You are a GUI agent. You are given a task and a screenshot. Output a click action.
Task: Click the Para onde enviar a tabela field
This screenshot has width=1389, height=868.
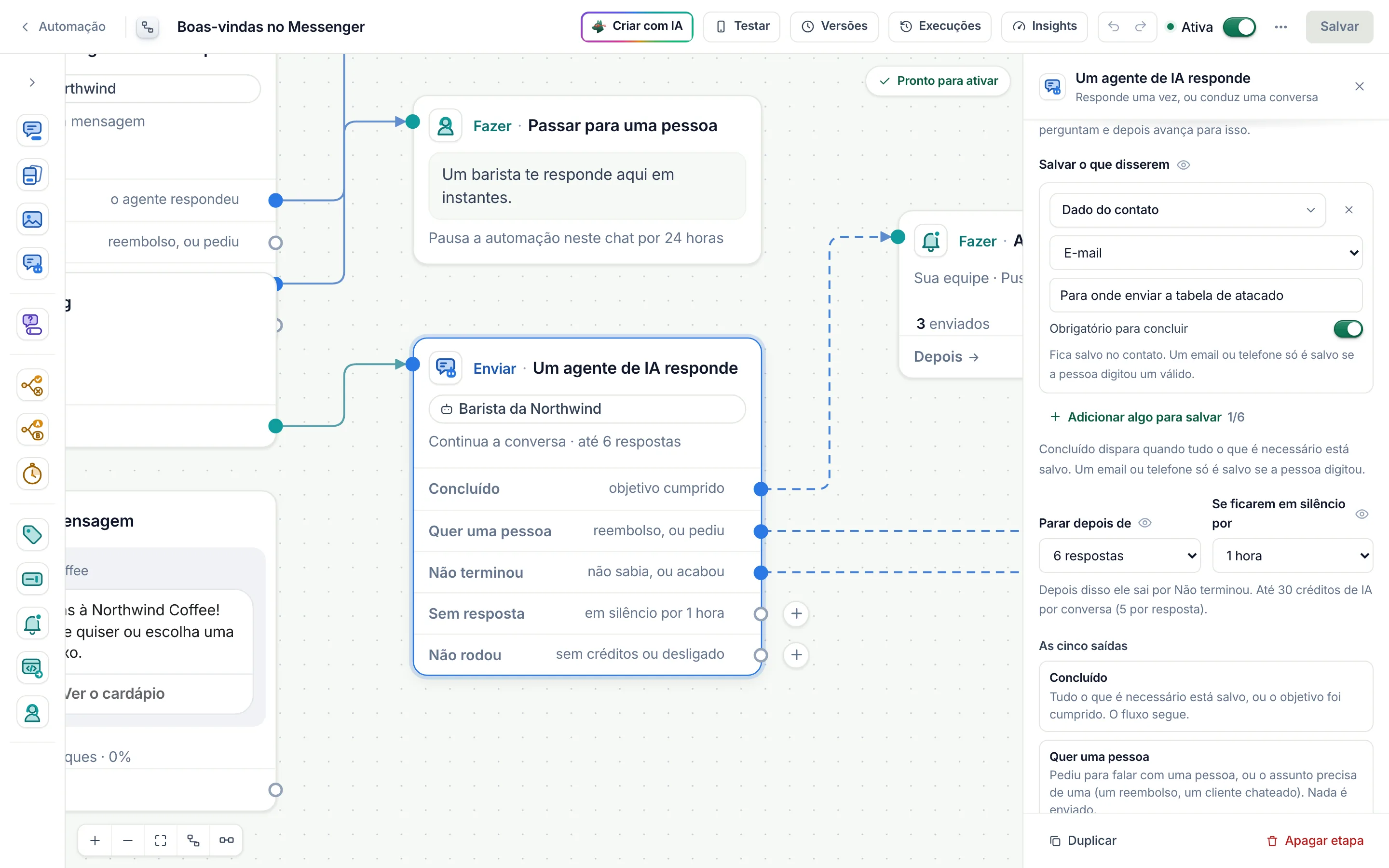[x=1205, y=295]
